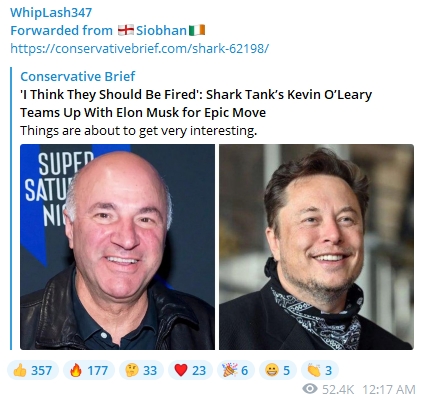The height and width of the screenshot is (400, 425).
Task: Click the Ireland flag emoji after Siobhan
Action: 197,30
